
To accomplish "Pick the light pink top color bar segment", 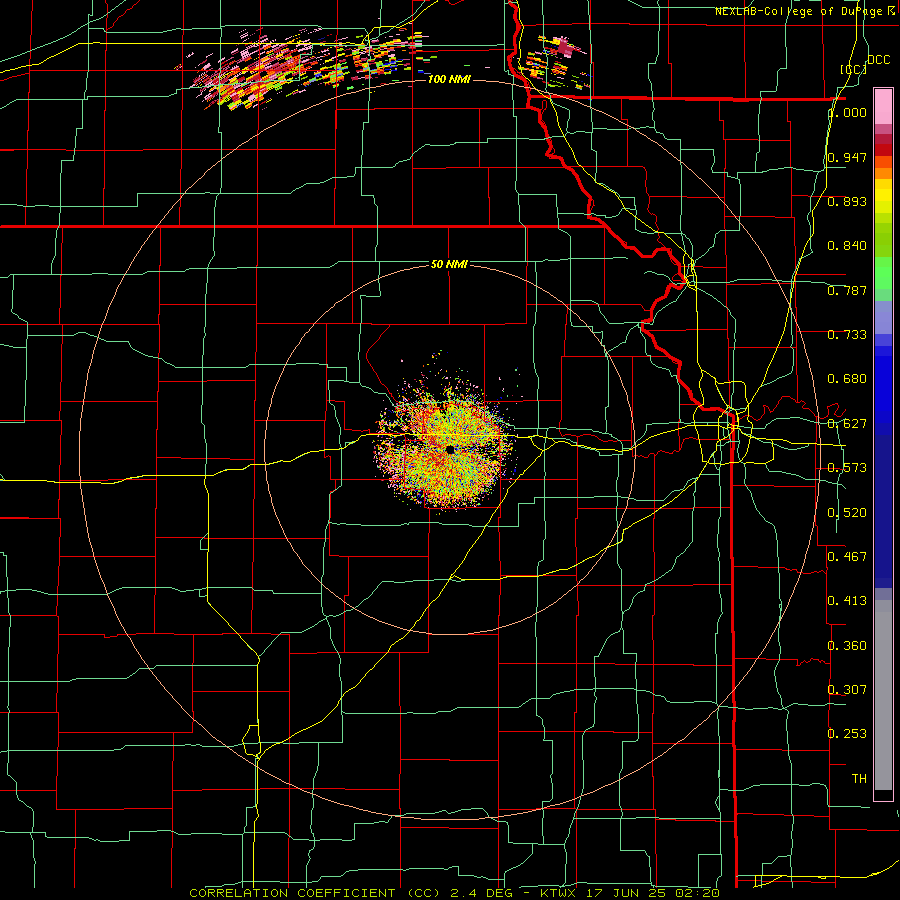I will click(883, 107).
